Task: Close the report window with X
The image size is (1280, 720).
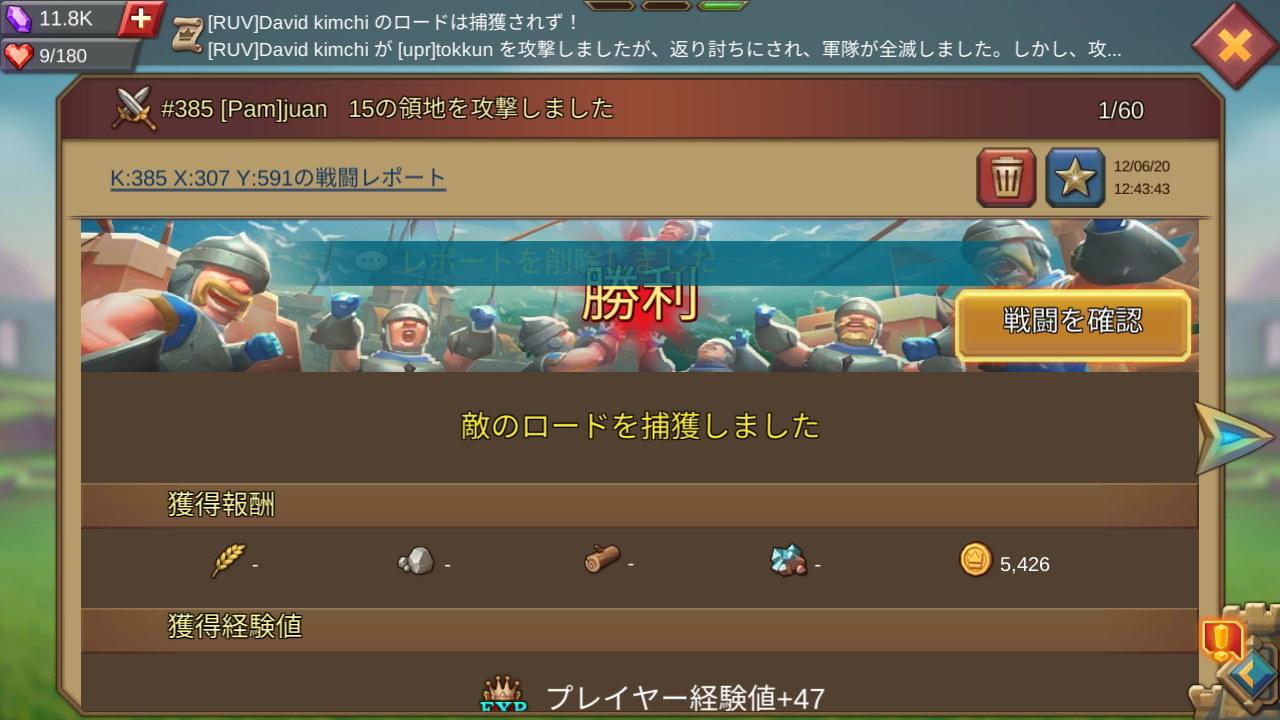Action: click(x=1235, y=45)
